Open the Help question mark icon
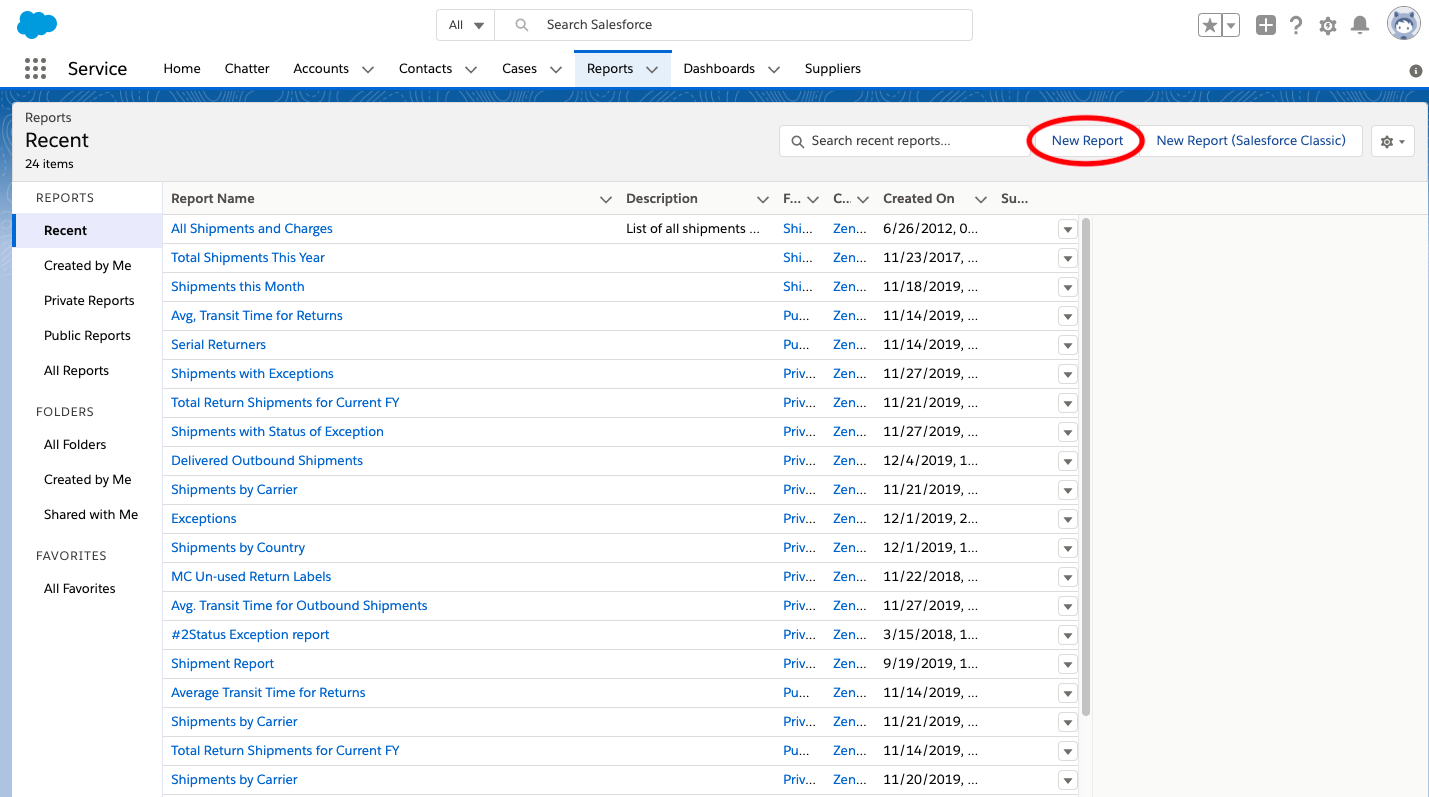This screenshot has width=1429, height=797. click(1296, 26)
